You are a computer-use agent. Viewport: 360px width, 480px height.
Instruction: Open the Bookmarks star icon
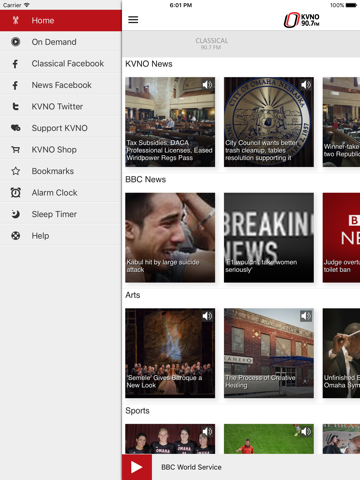(15, 171)
